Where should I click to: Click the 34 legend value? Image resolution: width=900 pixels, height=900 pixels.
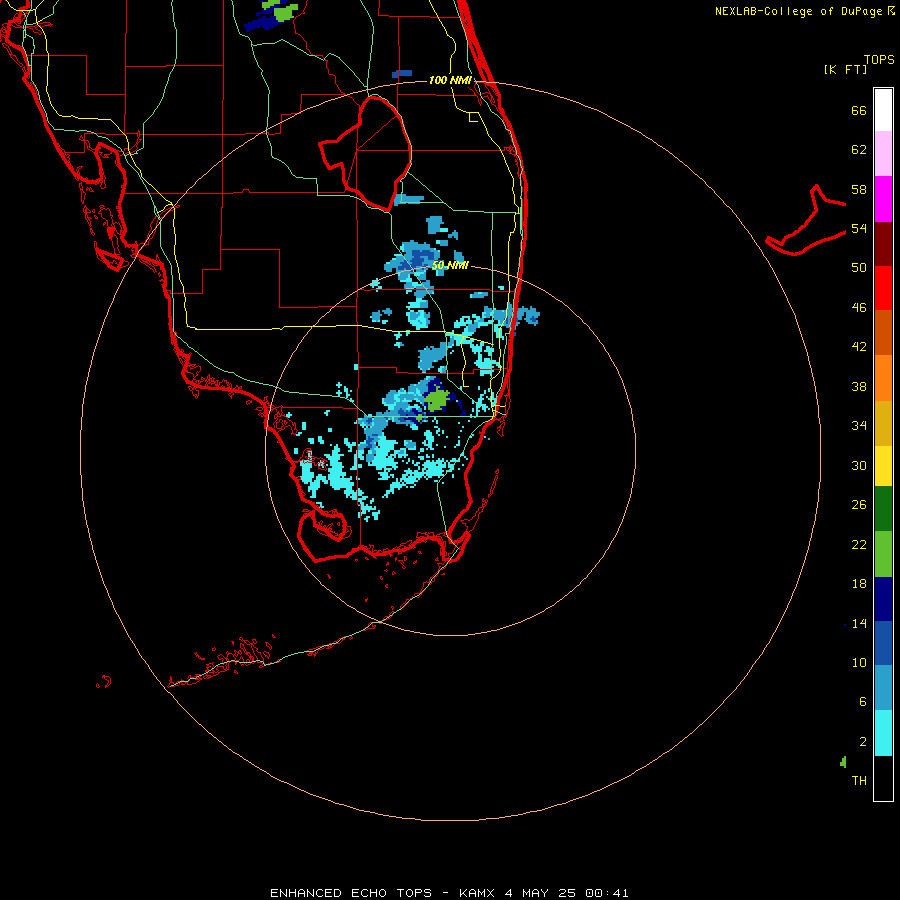click(859, 425)
